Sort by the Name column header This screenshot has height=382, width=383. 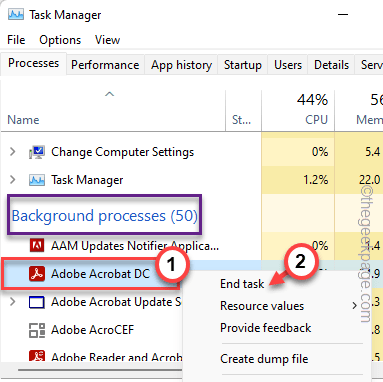tap(23, 120)
